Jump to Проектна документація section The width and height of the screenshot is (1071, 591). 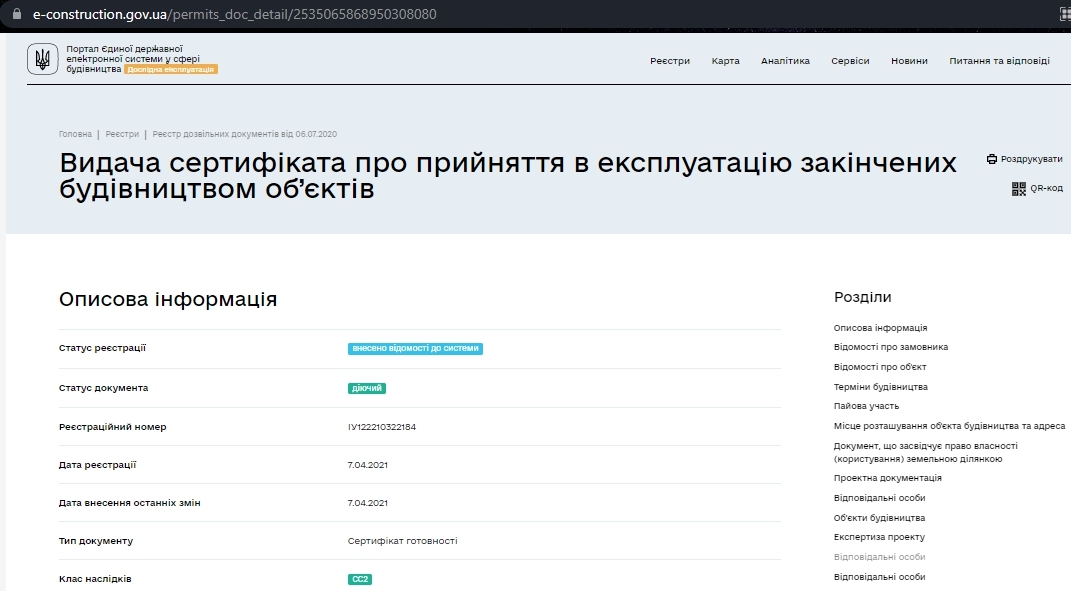[887, 478]
